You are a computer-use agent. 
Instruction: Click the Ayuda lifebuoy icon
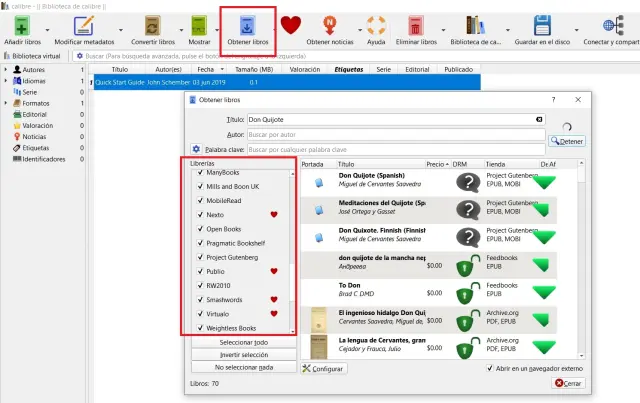pos(377,26)
